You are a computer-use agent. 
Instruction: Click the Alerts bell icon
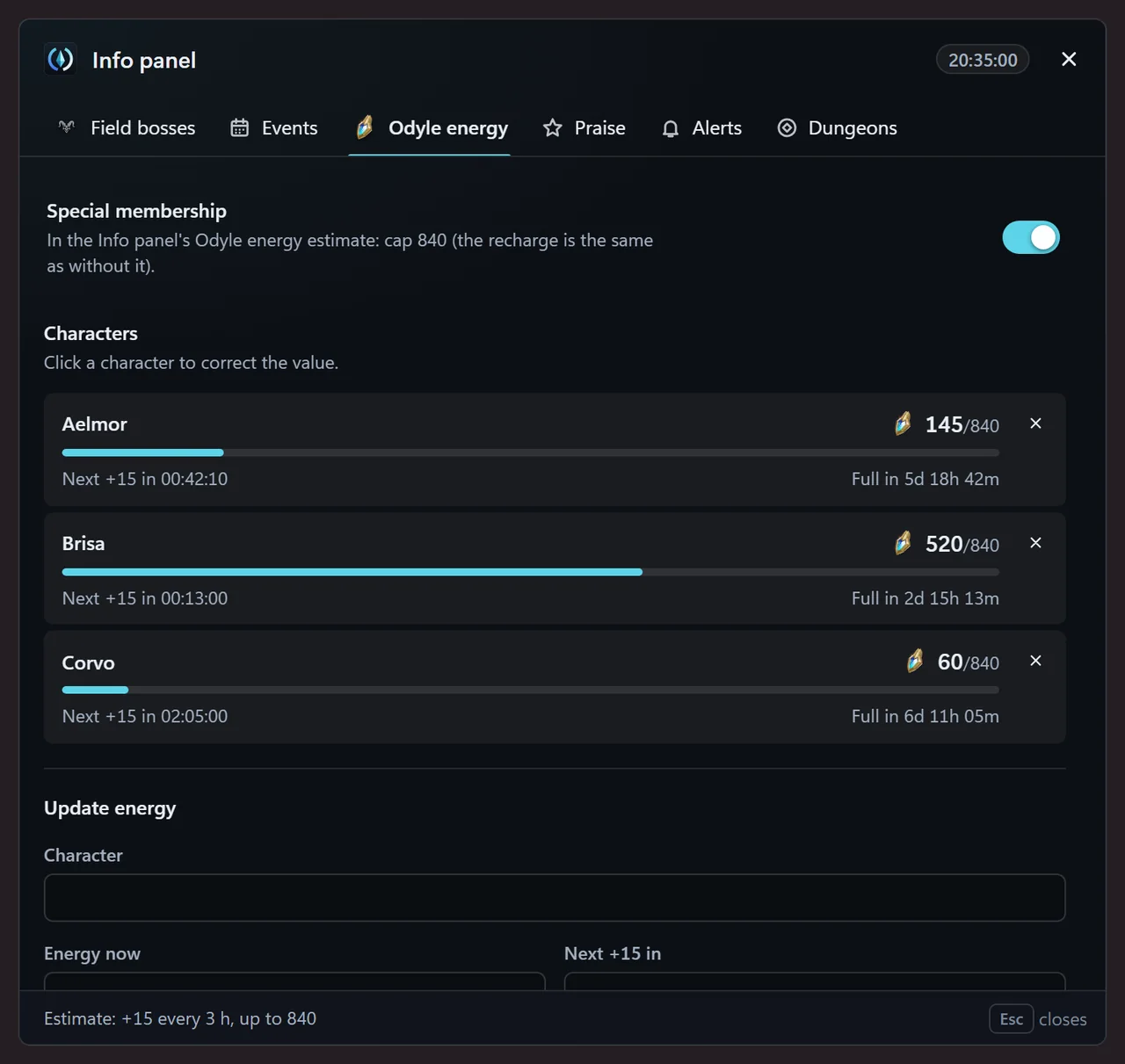click(671, 129)
